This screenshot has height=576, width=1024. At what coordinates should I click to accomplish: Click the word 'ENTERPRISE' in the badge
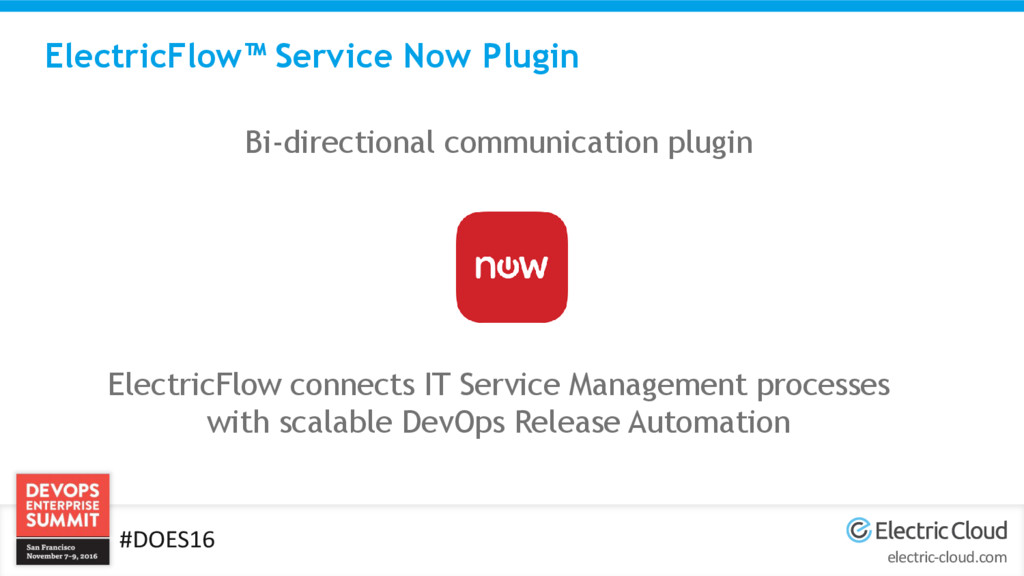pyautogui.click(x=63, y=505)
